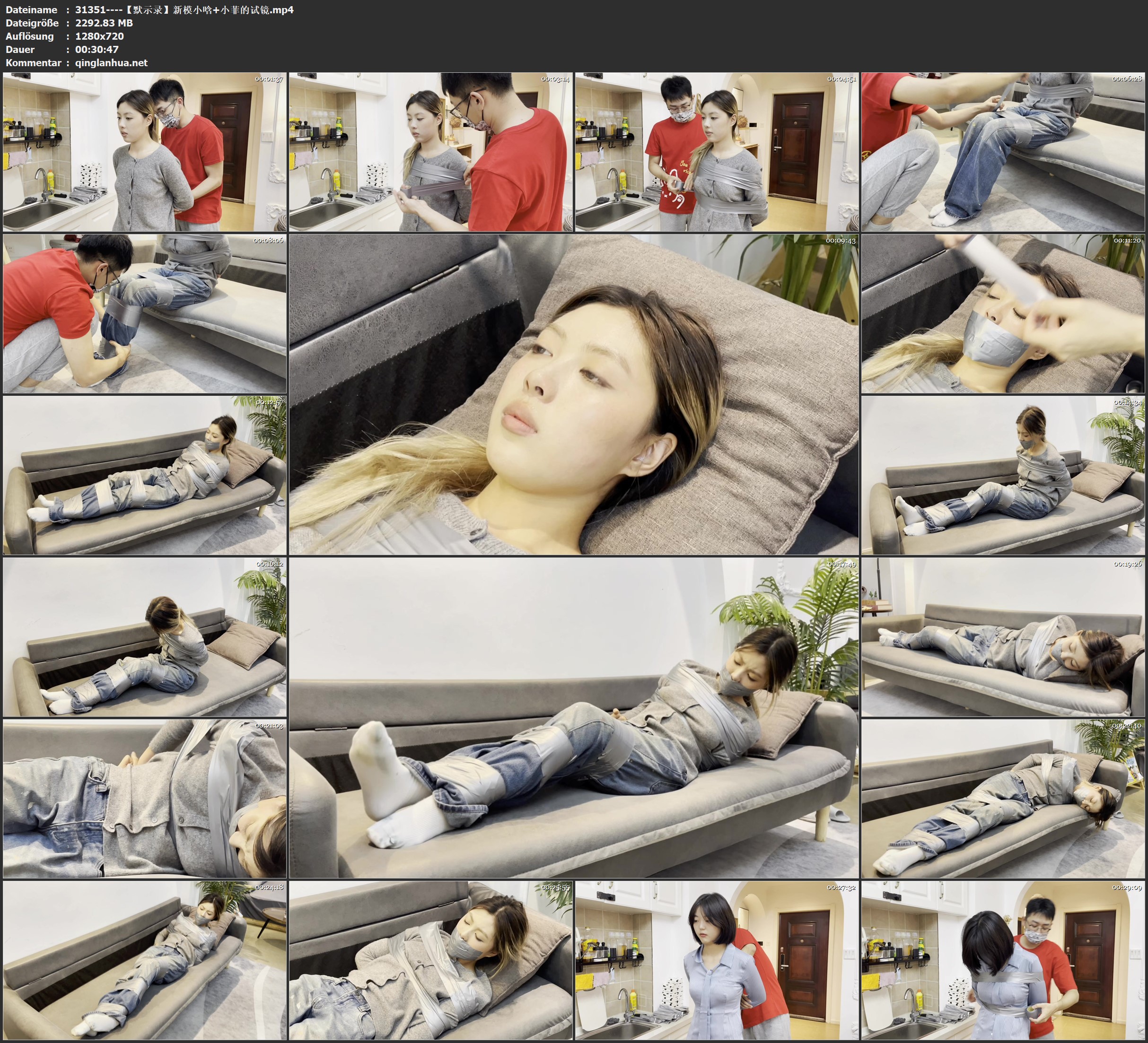Select the thumbnail marked 00:19:26
The image size is (1148, 1043).
1003,636
